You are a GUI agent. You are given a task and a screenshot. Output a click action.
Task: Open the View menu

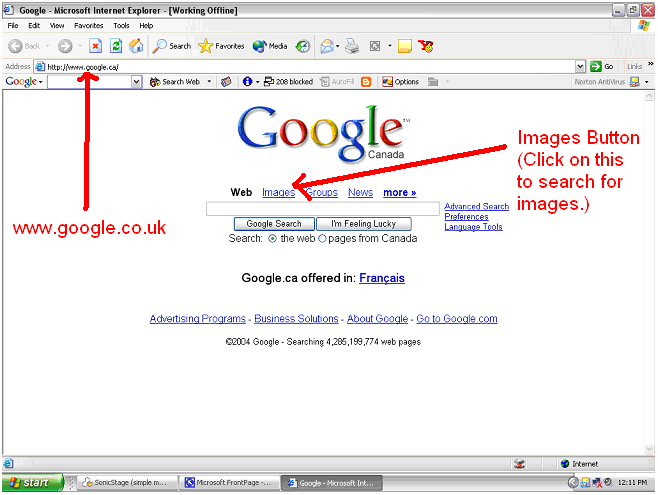57,26
